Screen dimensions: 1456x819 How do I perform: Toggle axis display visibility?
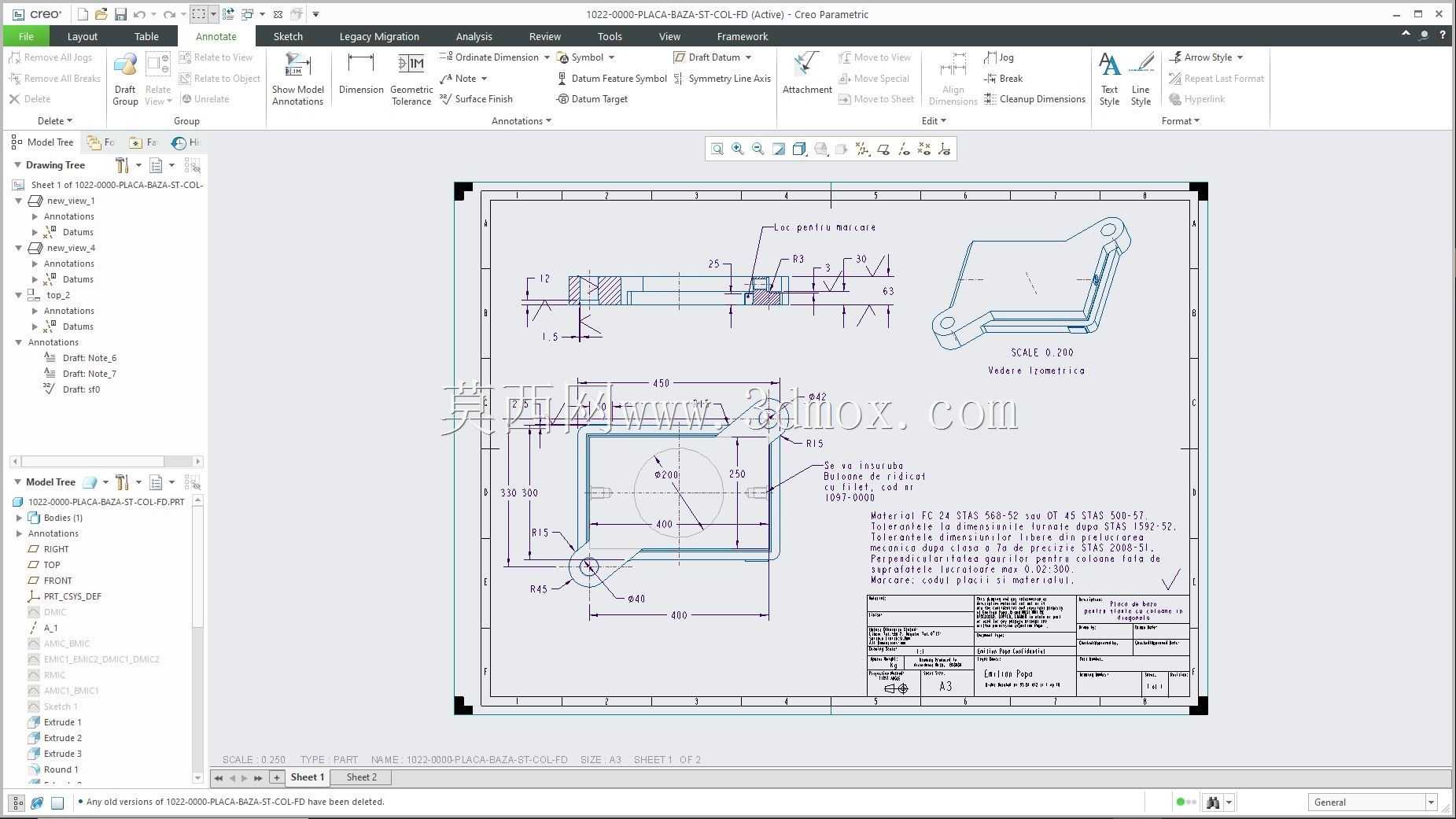click(x=903, y=149)
